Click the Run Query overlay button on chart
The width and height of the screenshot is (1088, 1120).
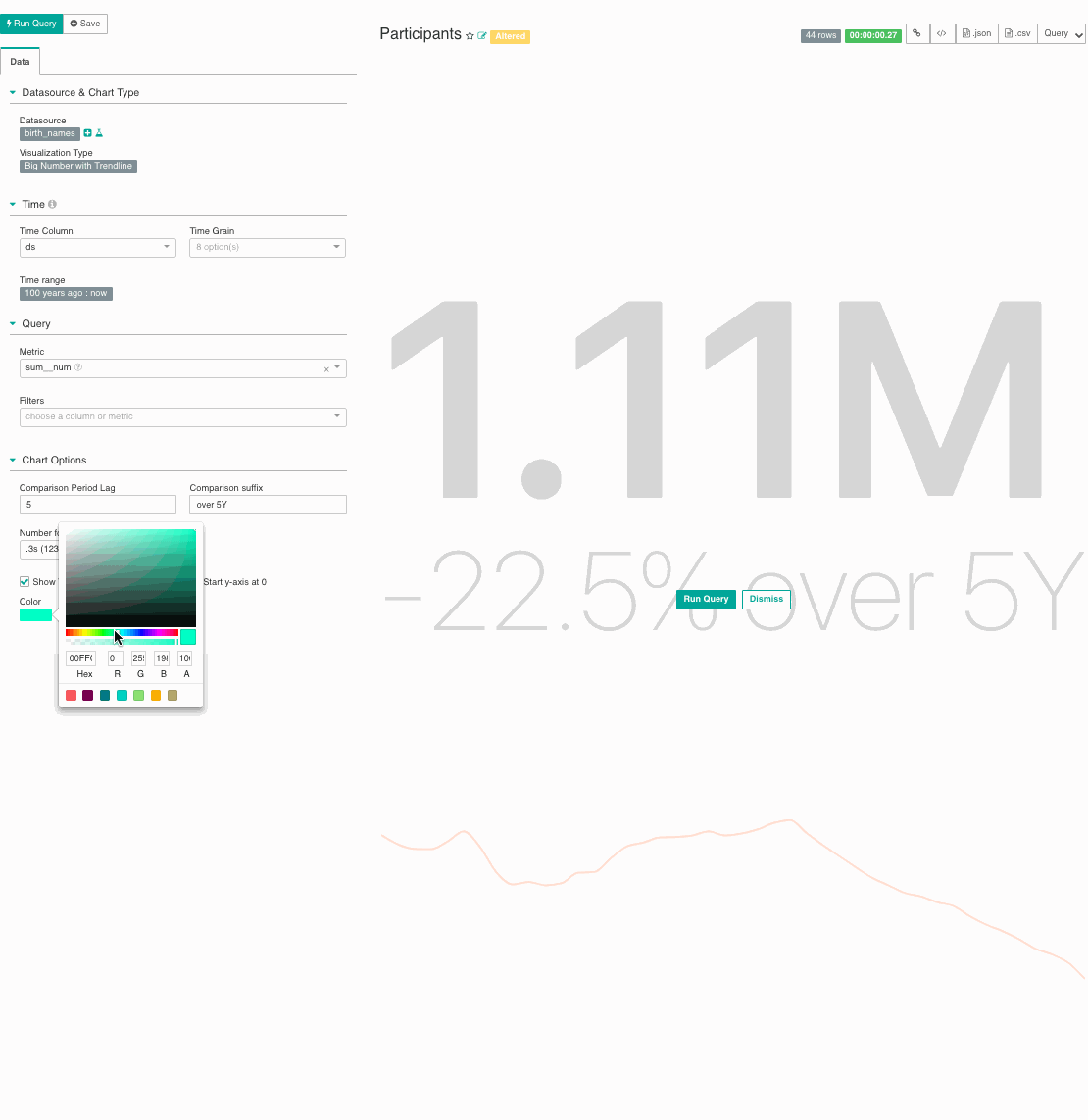tap(706, 600)
